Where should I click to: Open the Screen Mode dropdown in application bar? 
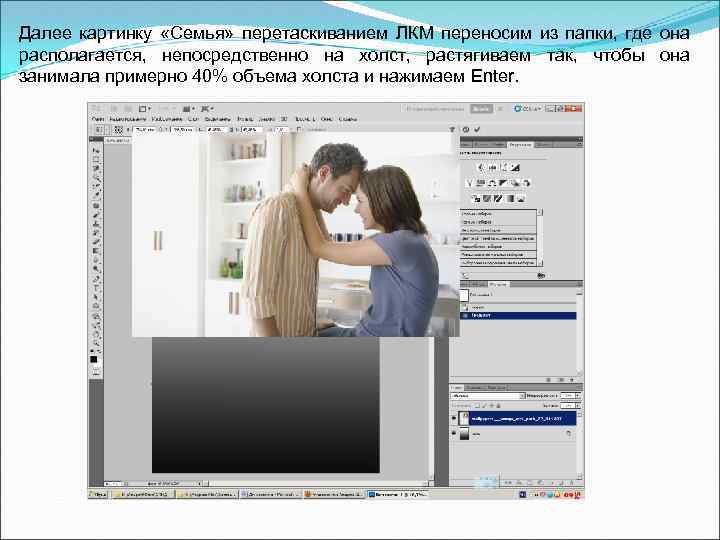click(x=208, y=109)
